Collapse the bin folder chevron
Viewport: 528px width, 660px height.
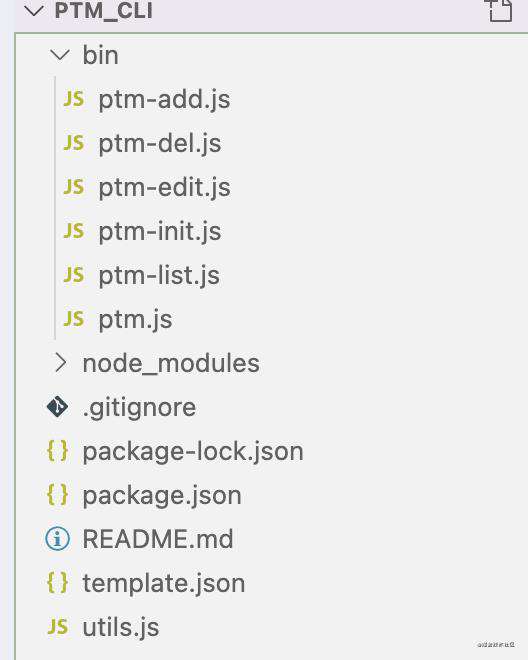tap(60, 55)
